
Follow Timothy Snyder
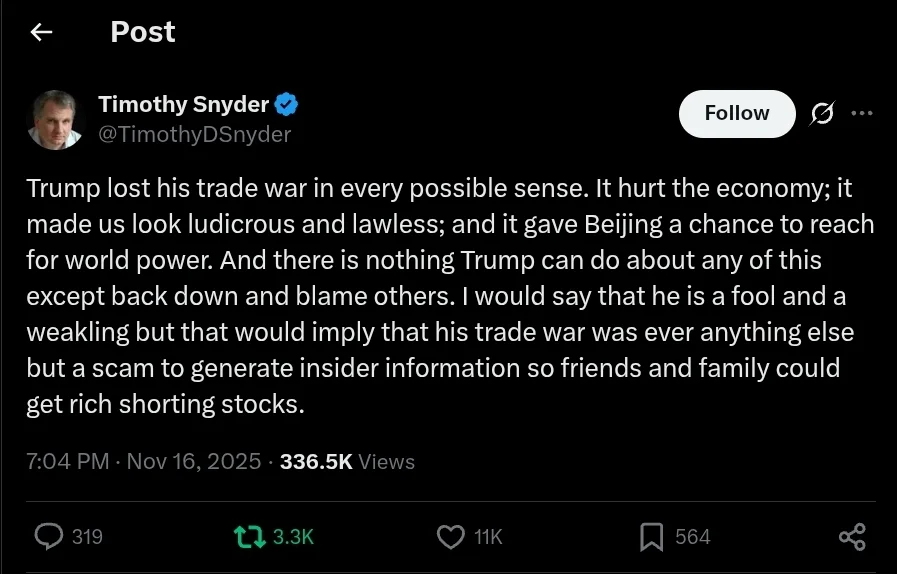(x=736, y=114)
